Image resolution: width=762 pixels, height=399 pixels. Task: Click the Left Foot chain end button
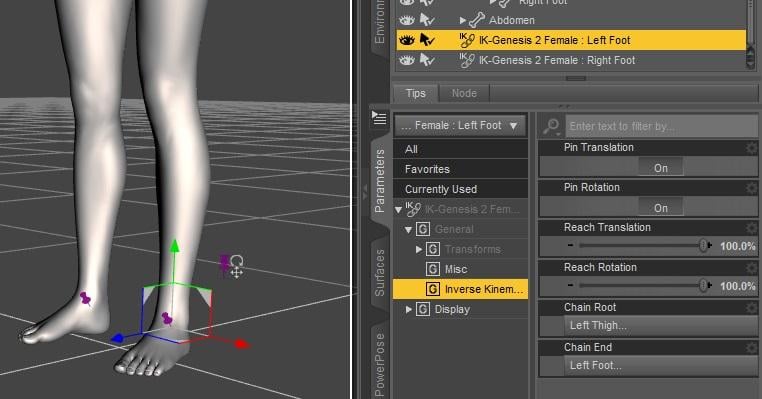coord(660,365)
